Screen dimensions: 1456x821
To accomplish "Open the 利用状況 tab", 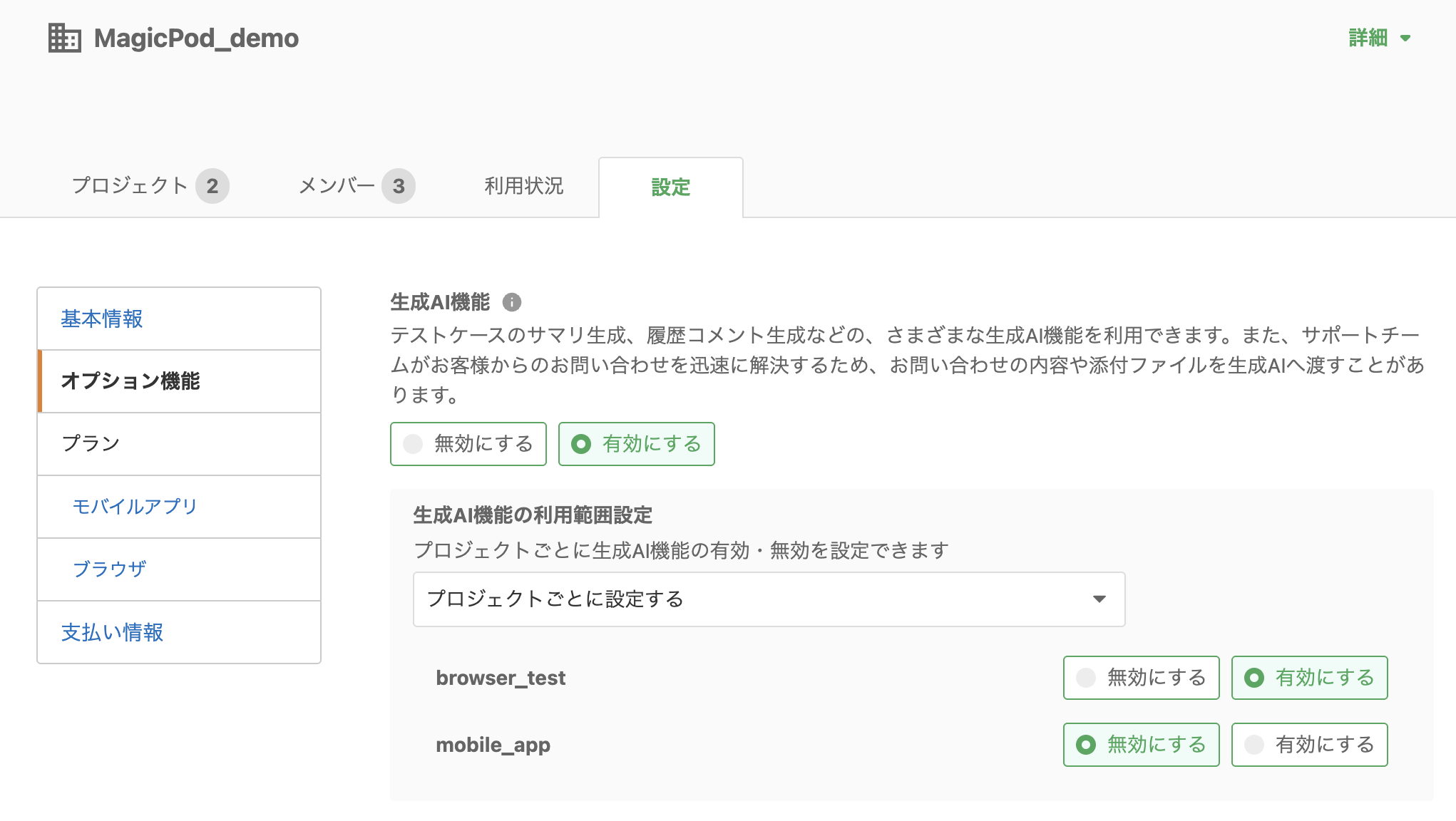I will (x=524, y=186).
